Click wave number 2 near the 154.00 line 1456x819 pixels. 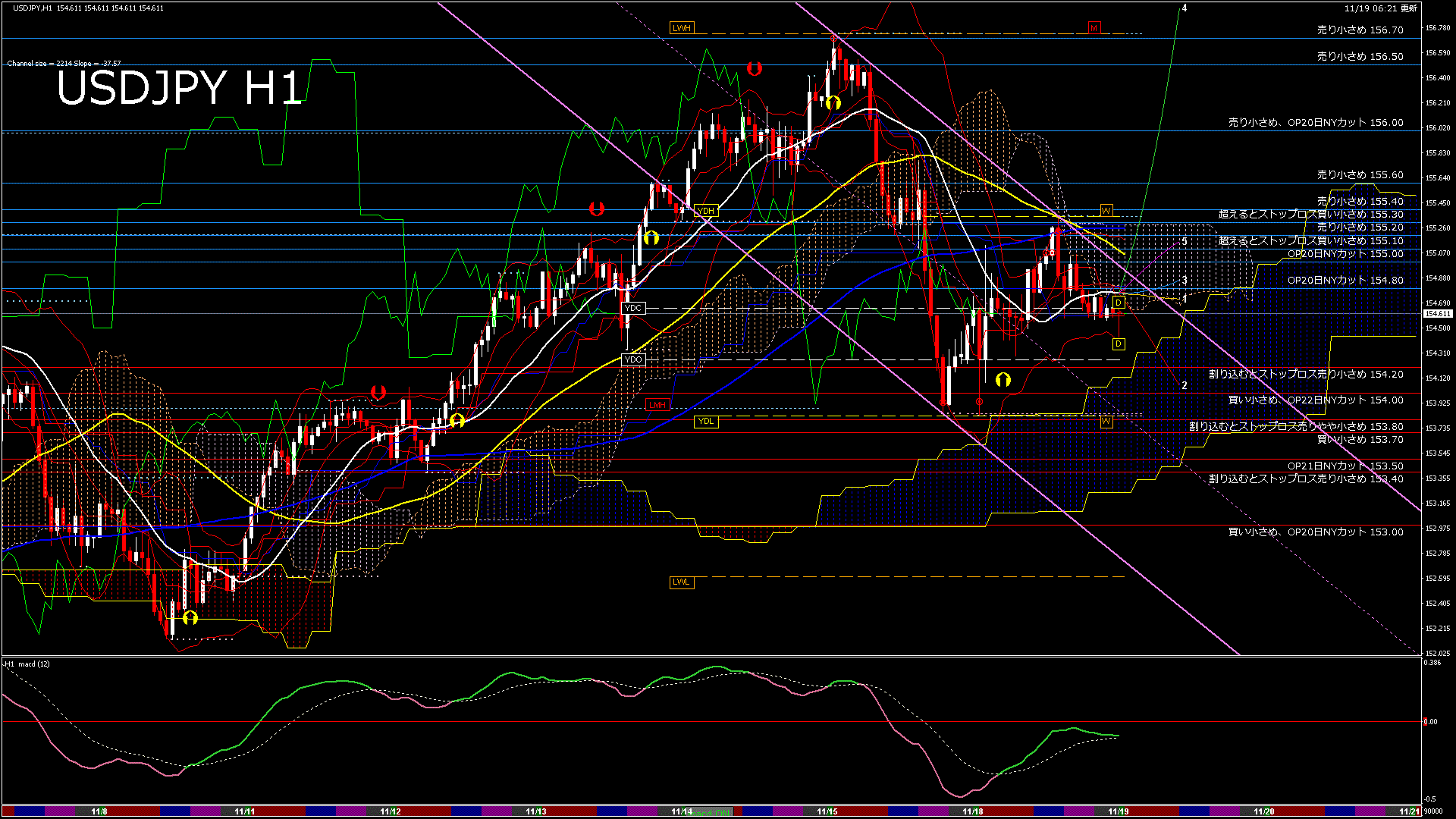point(1185,386)
